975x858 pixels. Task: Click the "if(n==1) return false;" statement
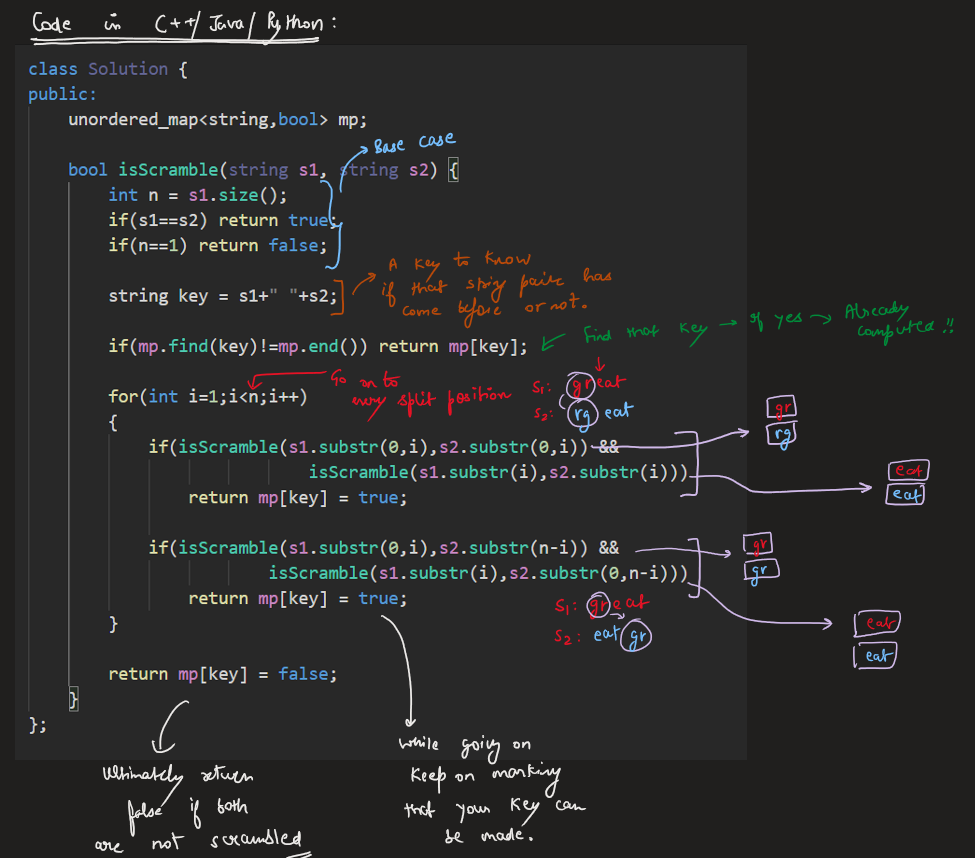[217, 245]
